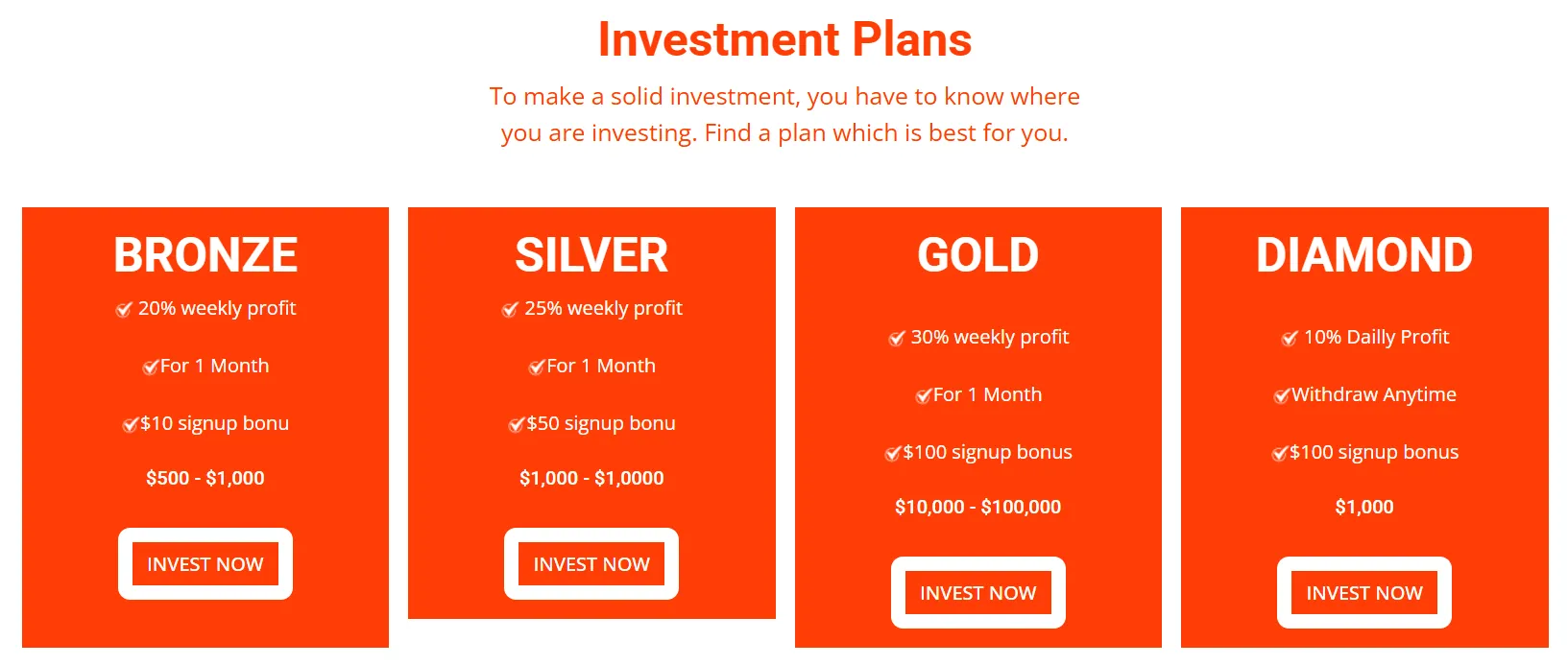Click checkmark icon beside Withdraw Anytime
Viewport: 1568px width, 665px height.
tap(1281, 395)
